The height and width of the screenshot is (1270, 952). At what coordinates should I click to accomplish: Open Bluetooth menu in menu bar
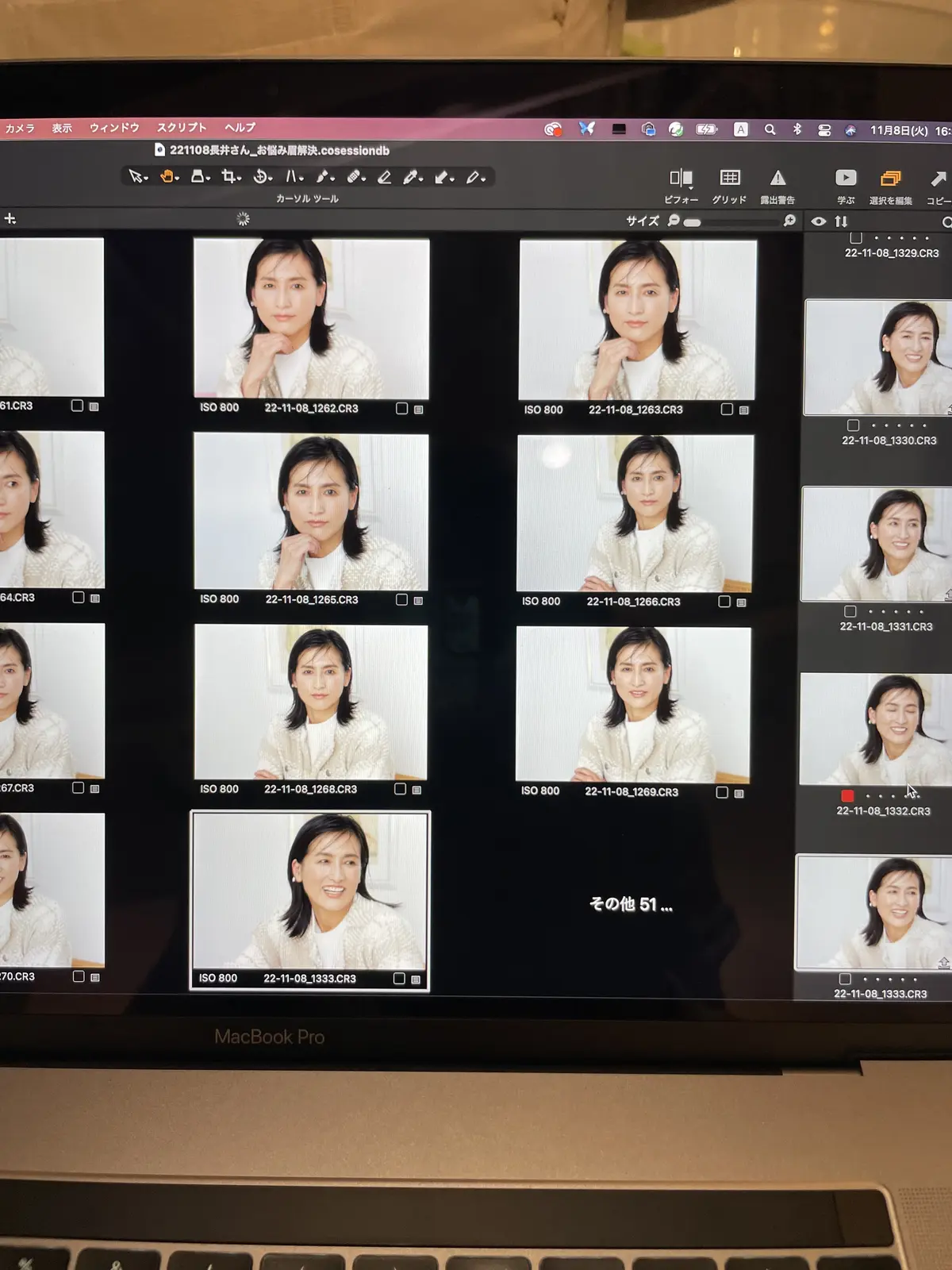pyautogui.click(x=797, y=129)
